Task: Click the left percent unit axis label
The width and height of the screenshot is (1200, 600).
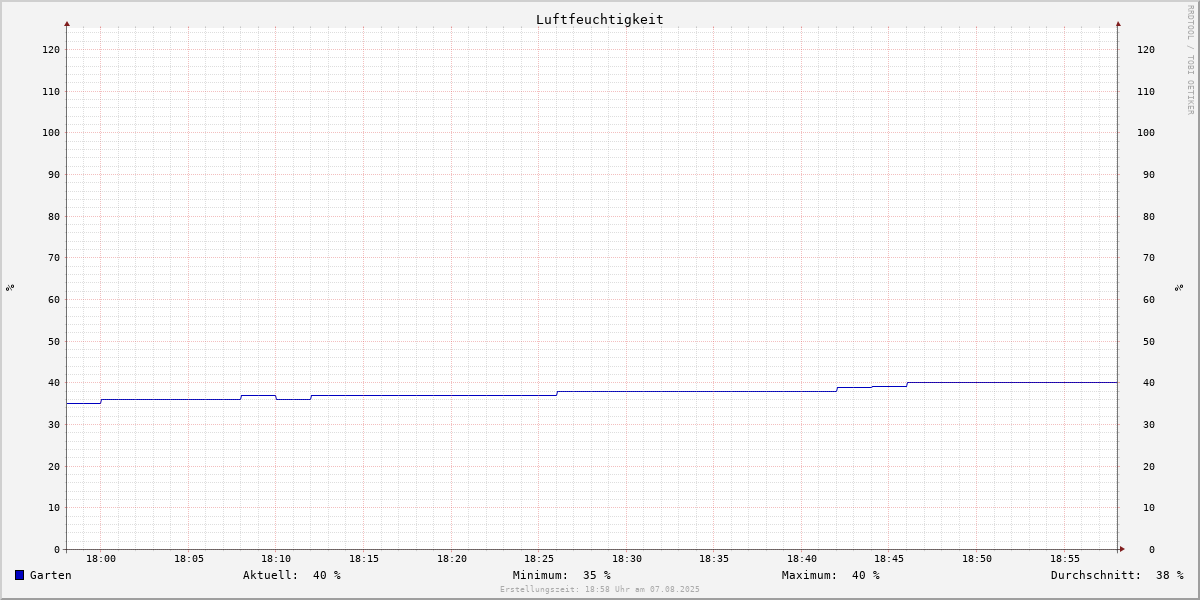Action: coord(10,287)
